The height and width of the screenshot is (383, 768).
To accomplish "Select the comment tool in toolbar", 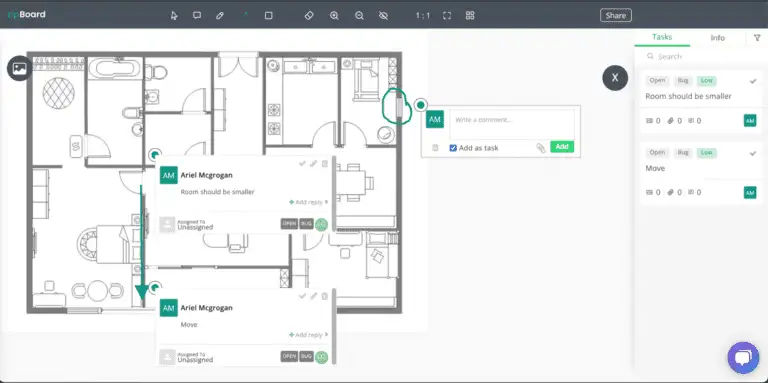I will pyautogui.click(x=197, y=16).
